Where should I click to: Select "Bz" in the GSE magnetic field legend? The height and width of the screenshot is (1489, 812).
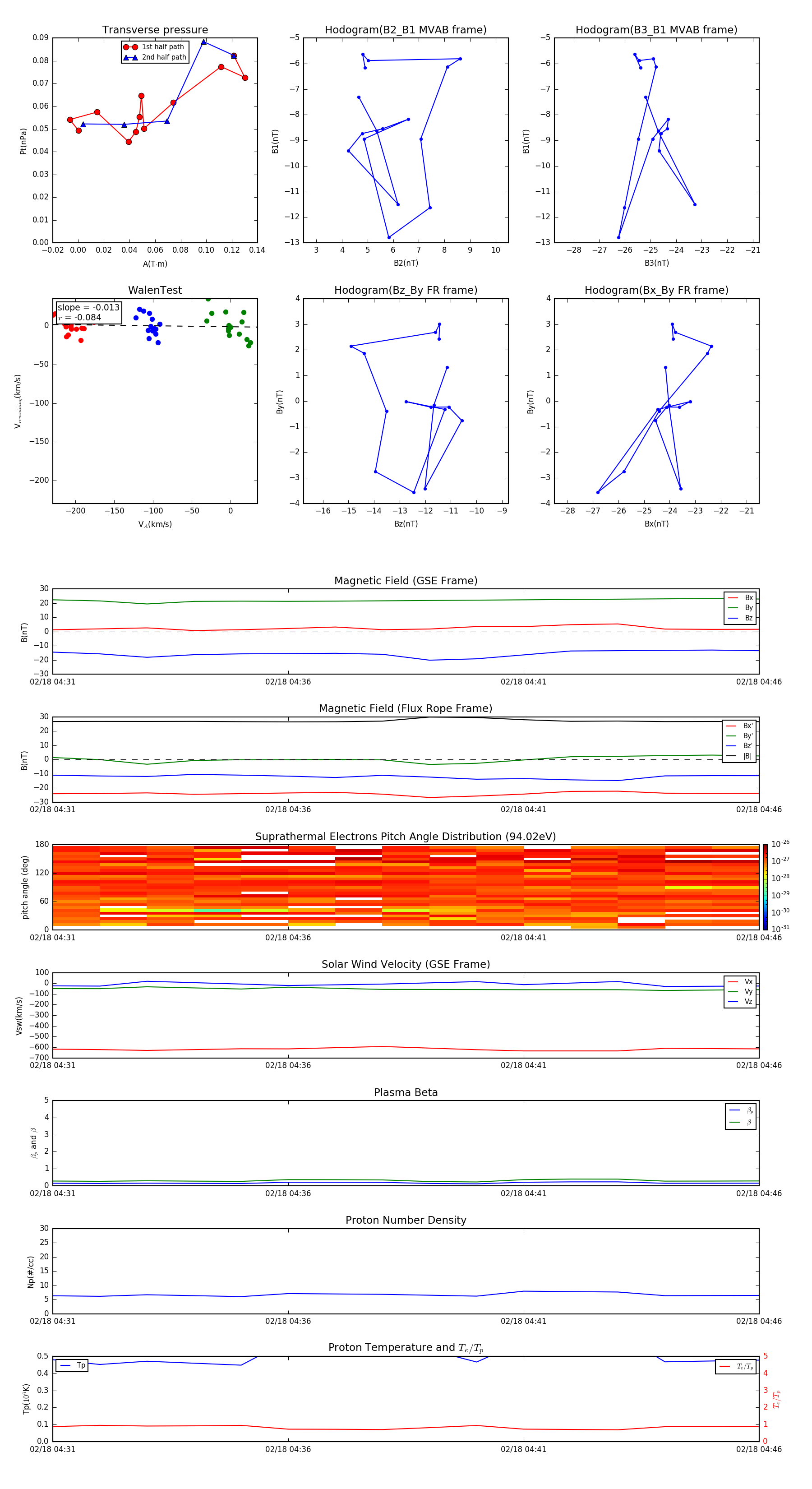point(741,618)
